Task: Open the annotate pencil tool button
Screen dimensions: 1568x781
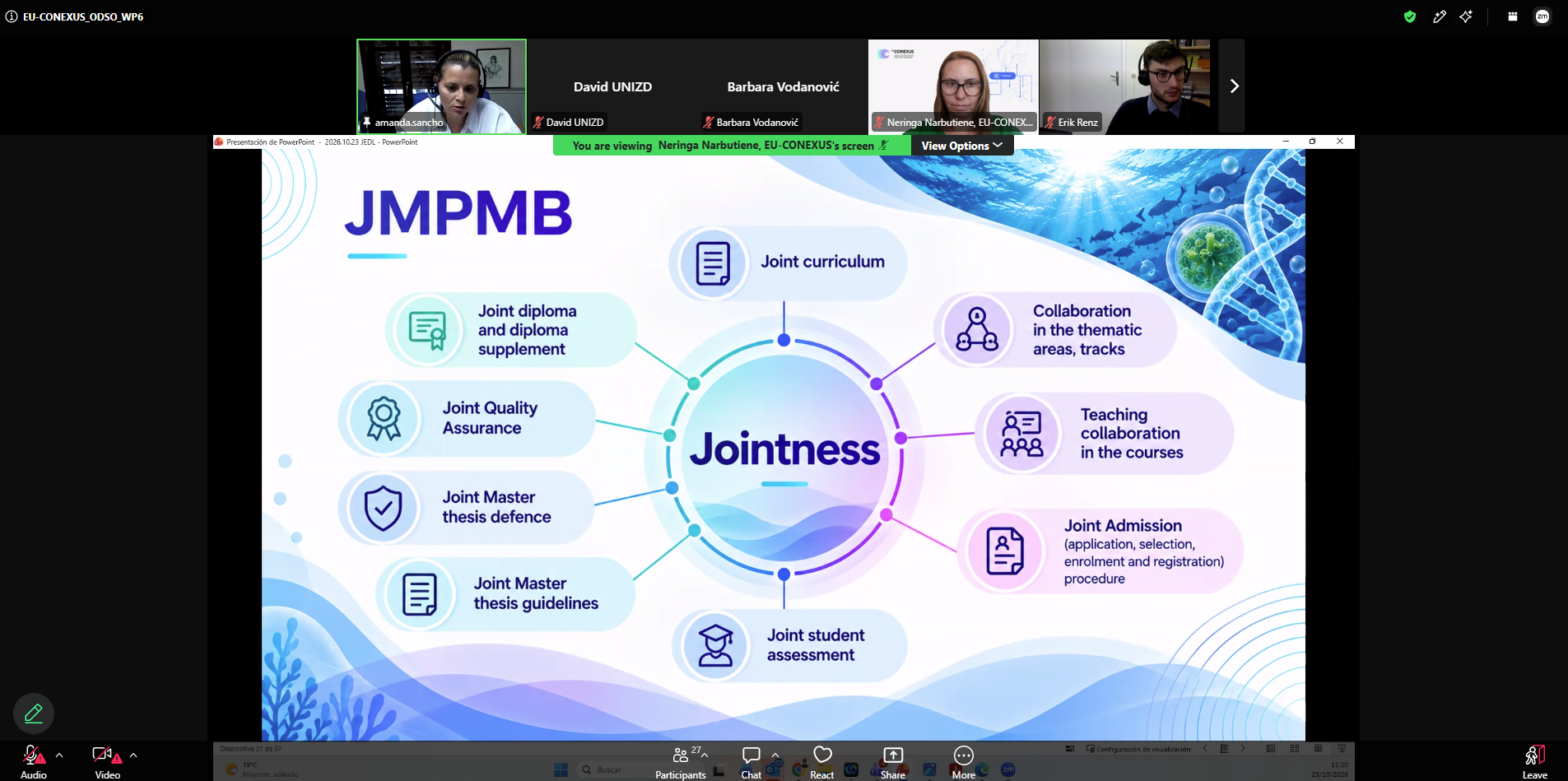Action: coord(34,714)
